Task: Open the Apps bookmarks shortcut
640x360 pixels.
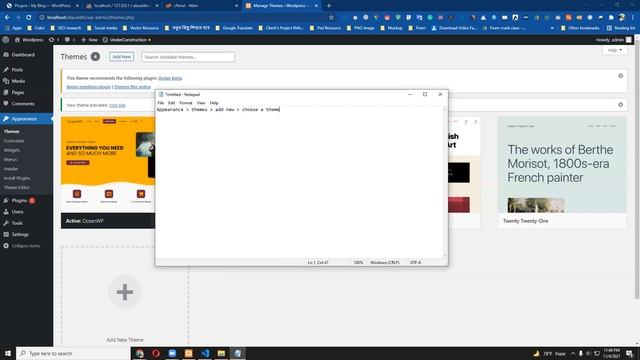Action: point(14,28)
